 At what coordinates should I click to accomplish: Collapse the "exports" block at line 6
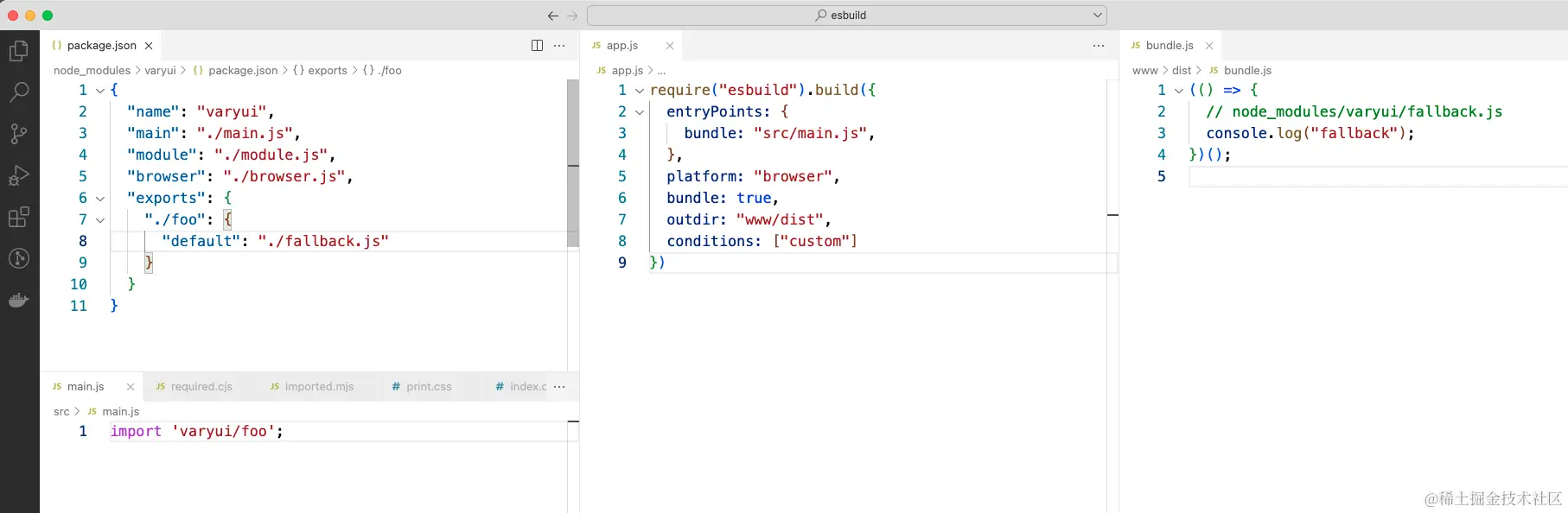[x=100, y=199]
